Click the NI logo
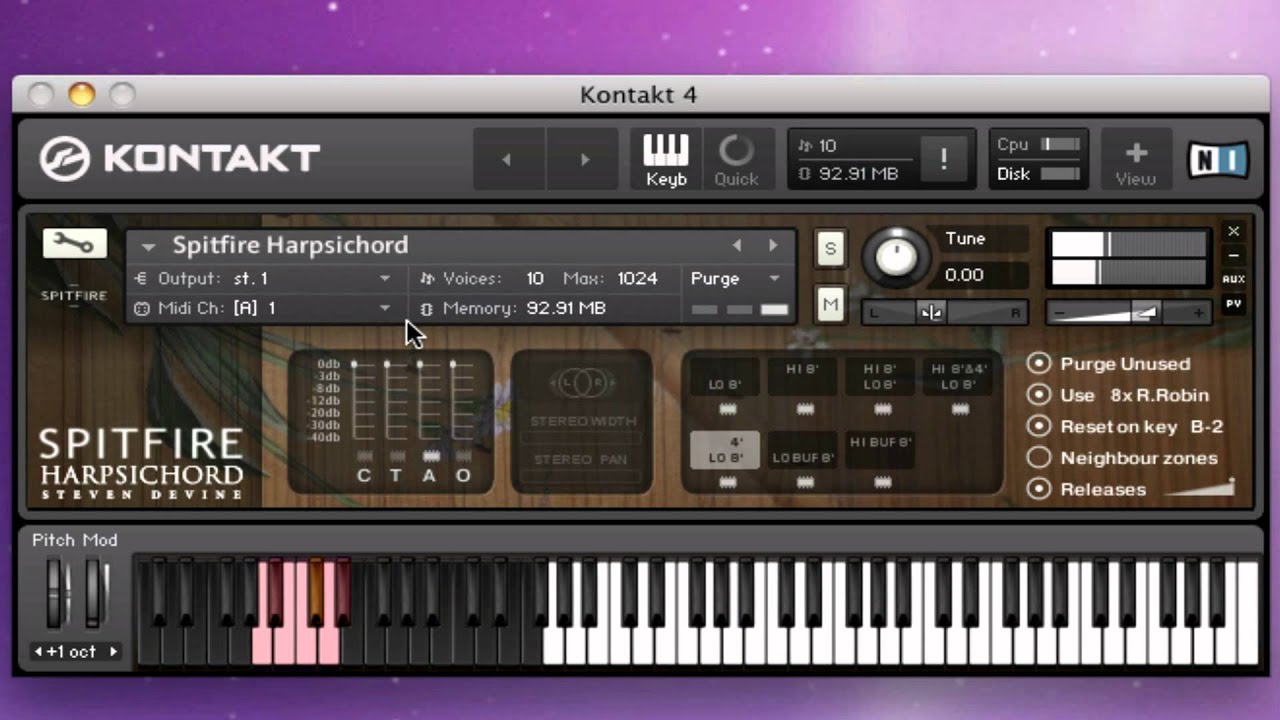The height and width of the screenshot is (720, 1280). 1218,159
